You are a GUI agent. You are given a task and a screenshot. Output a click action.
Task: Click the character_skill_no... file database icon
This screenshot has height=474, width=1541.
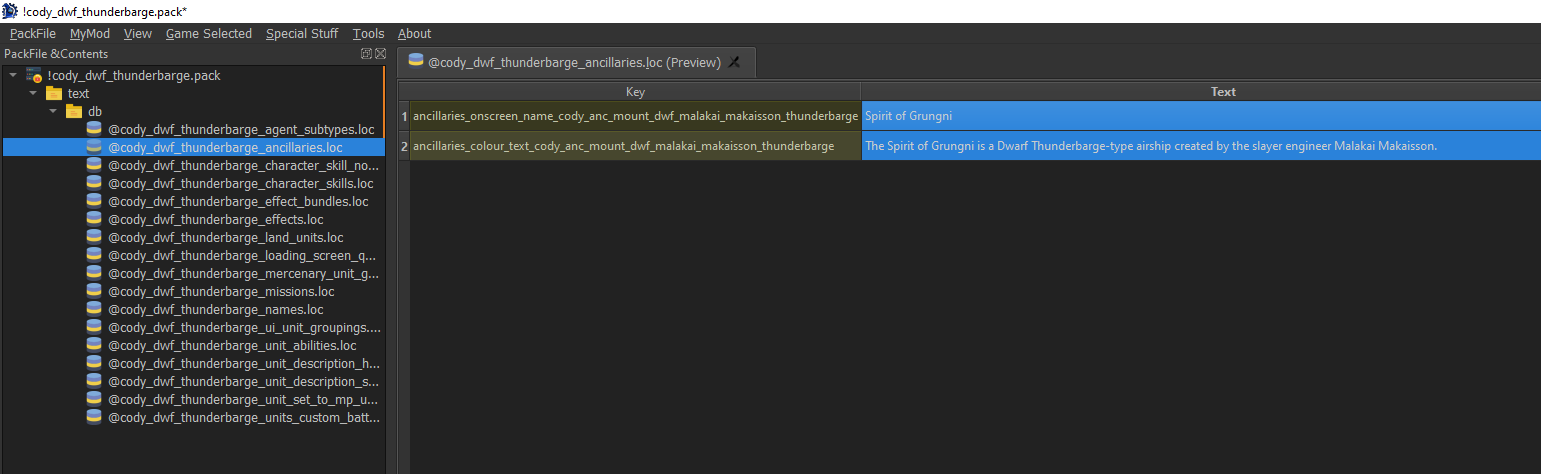tap(94, 165)
